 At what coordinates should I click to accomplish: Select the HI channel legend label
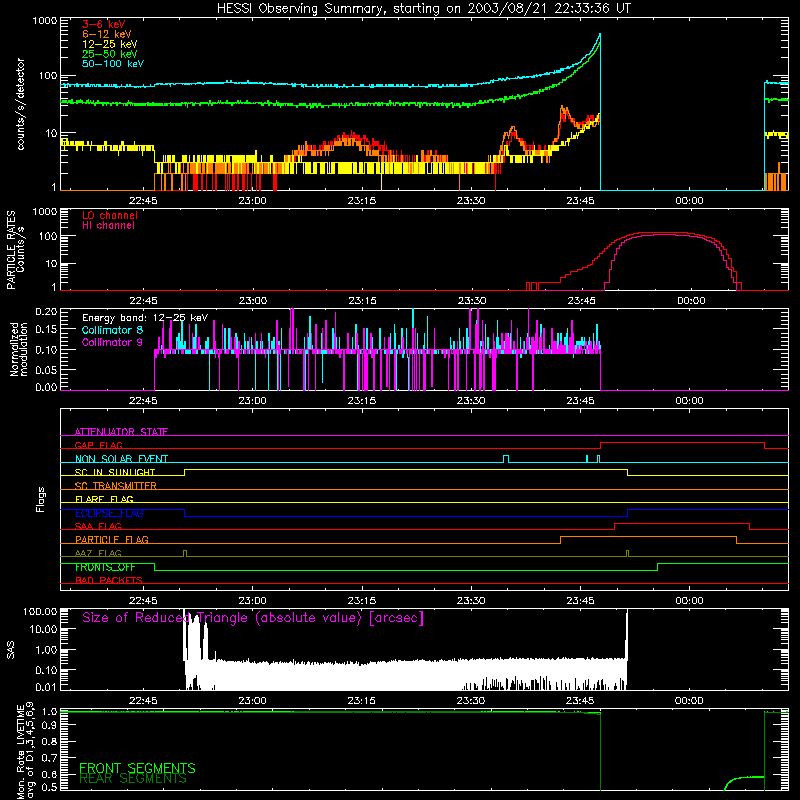[x=108, y=226]
